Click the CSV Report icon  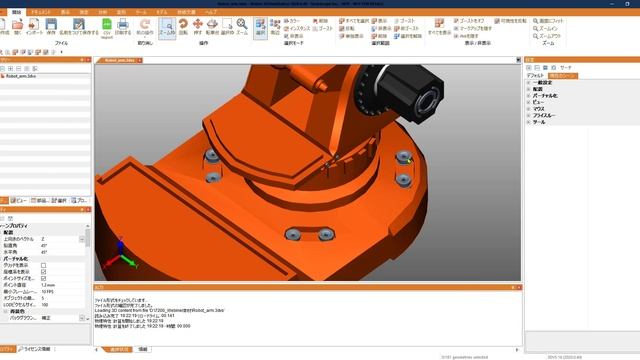pyautogui.click(x=107, y=24)
